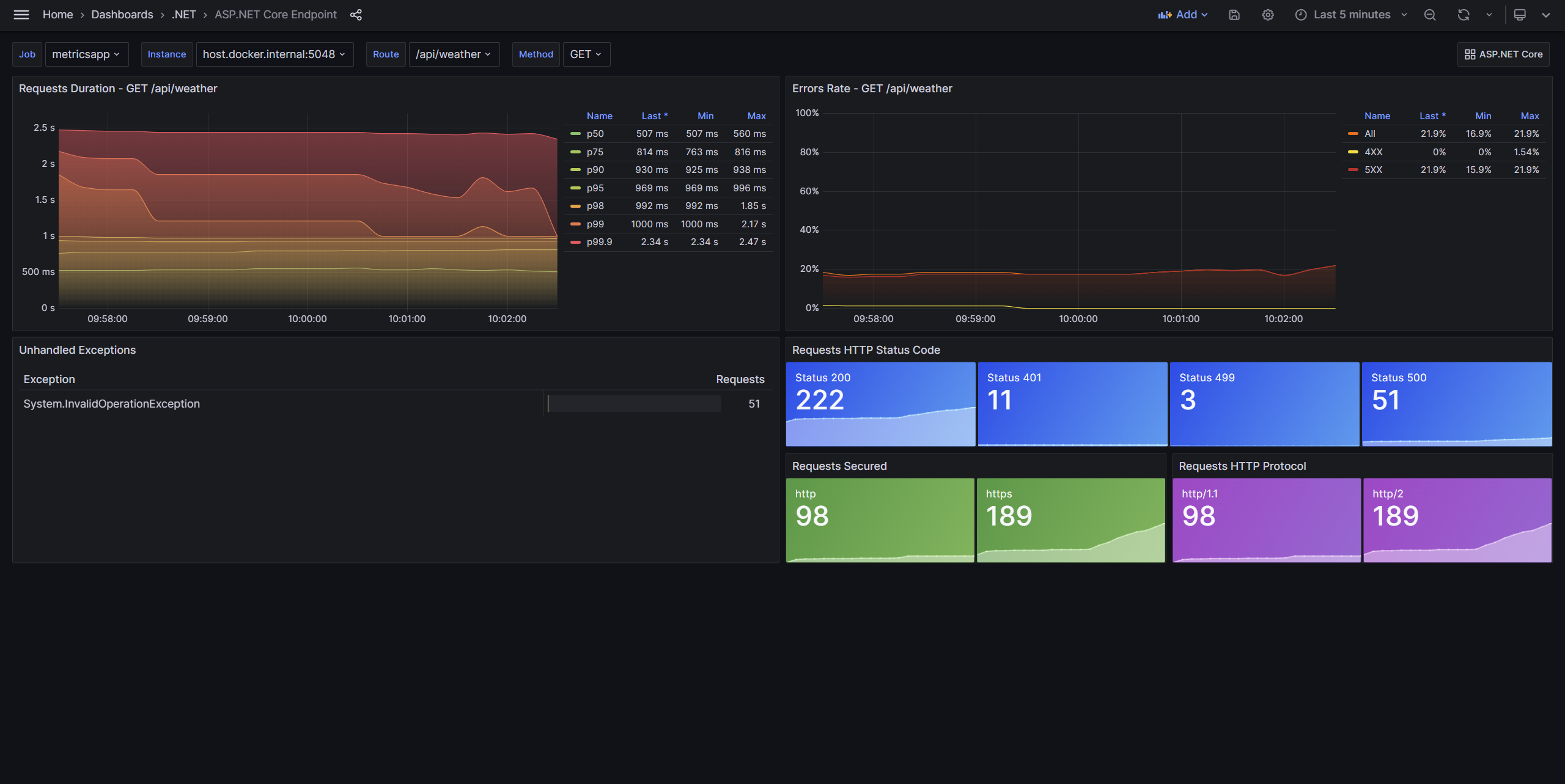Toggle p99.9 series visibility in legend

click(599, 242)
